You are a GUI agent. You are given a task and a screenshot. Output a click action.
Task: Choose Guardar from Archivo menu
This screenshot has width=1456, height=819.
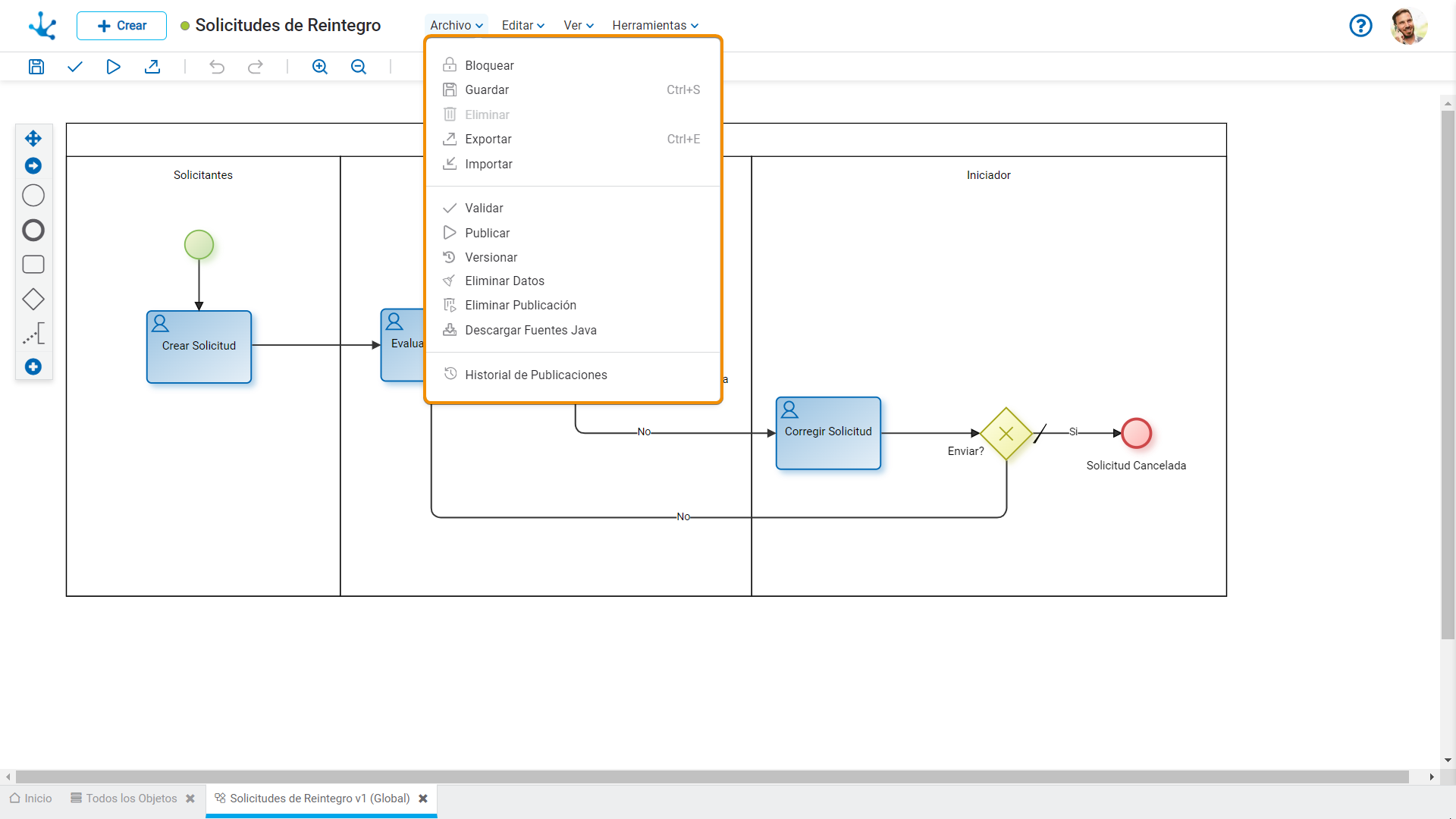[573, 89]
